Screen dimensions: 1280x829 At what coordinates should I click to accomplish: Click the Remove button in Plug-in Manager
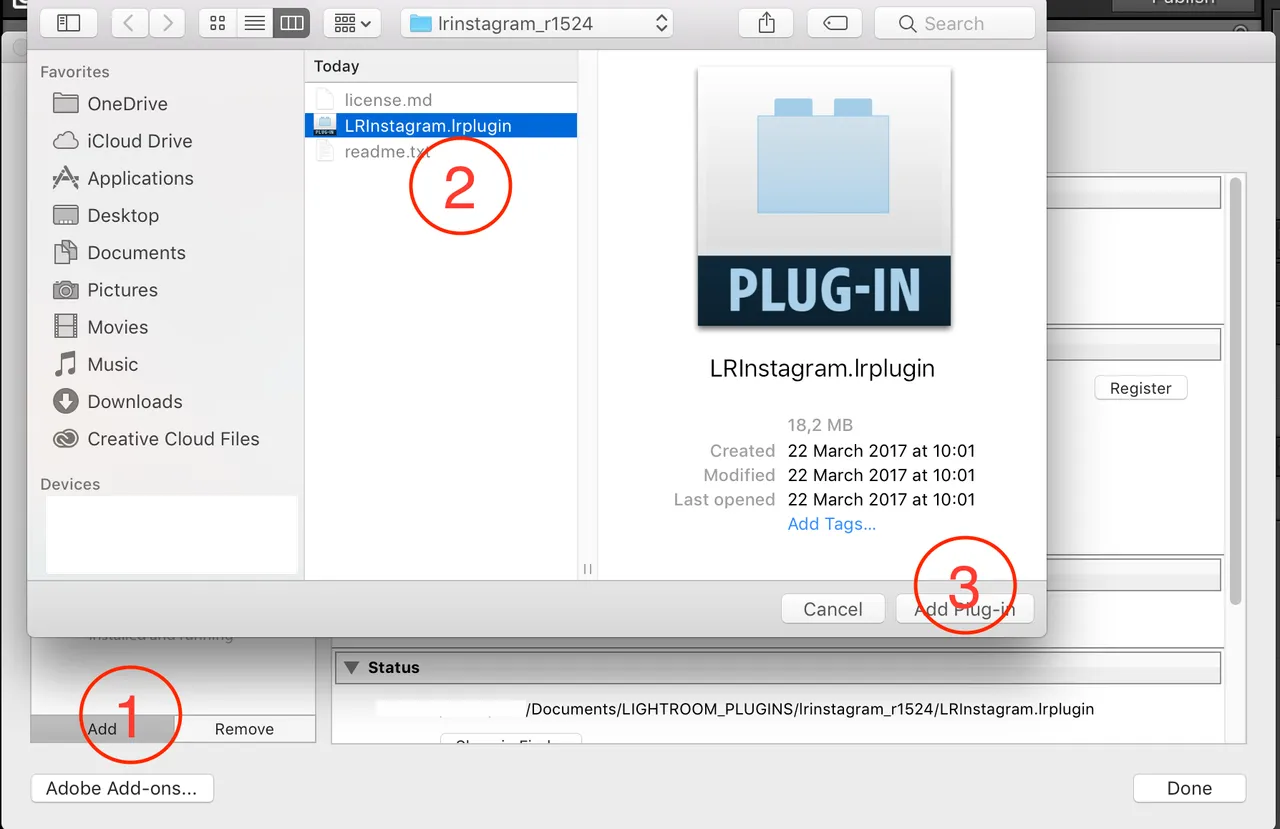coord(244,729)
